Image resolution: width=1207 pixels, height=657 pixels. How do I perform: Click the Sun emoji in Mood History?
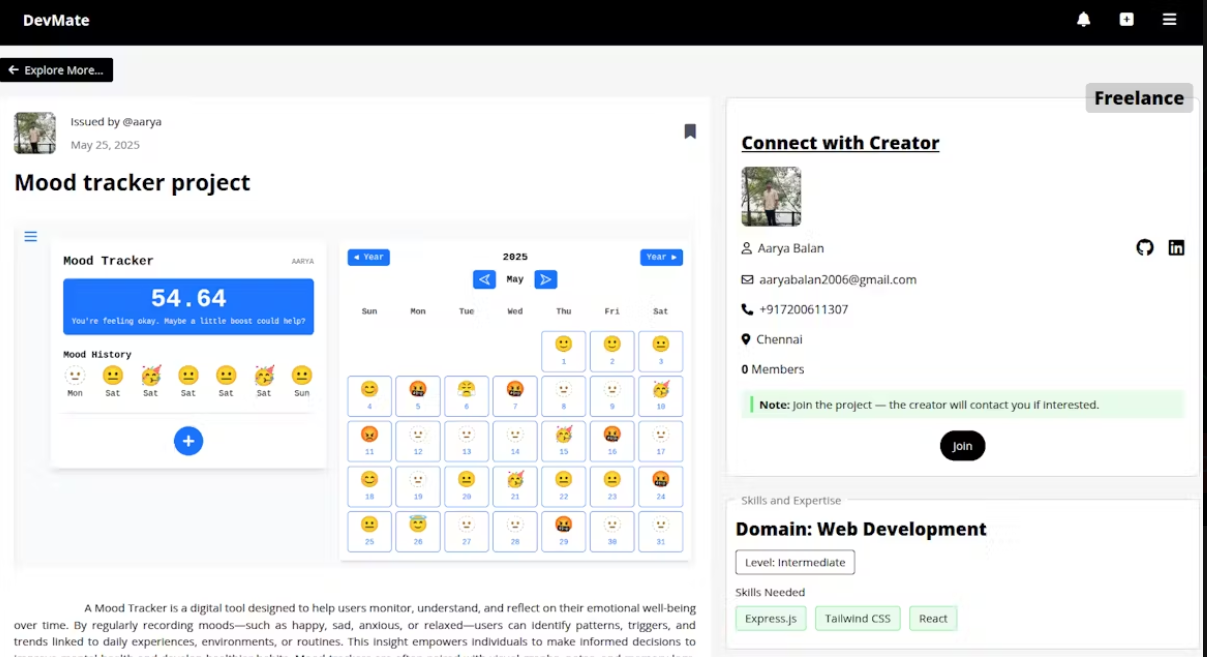[302, 375]
